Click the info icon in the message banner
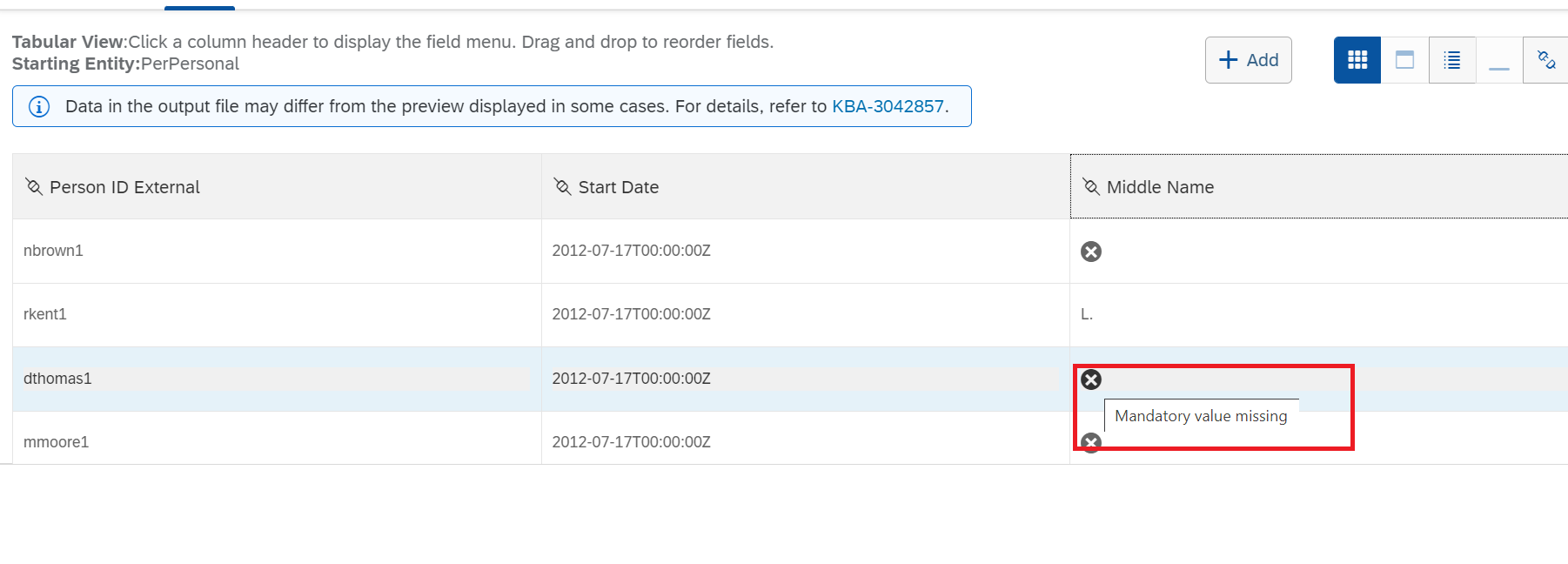 tap(39, 106)
